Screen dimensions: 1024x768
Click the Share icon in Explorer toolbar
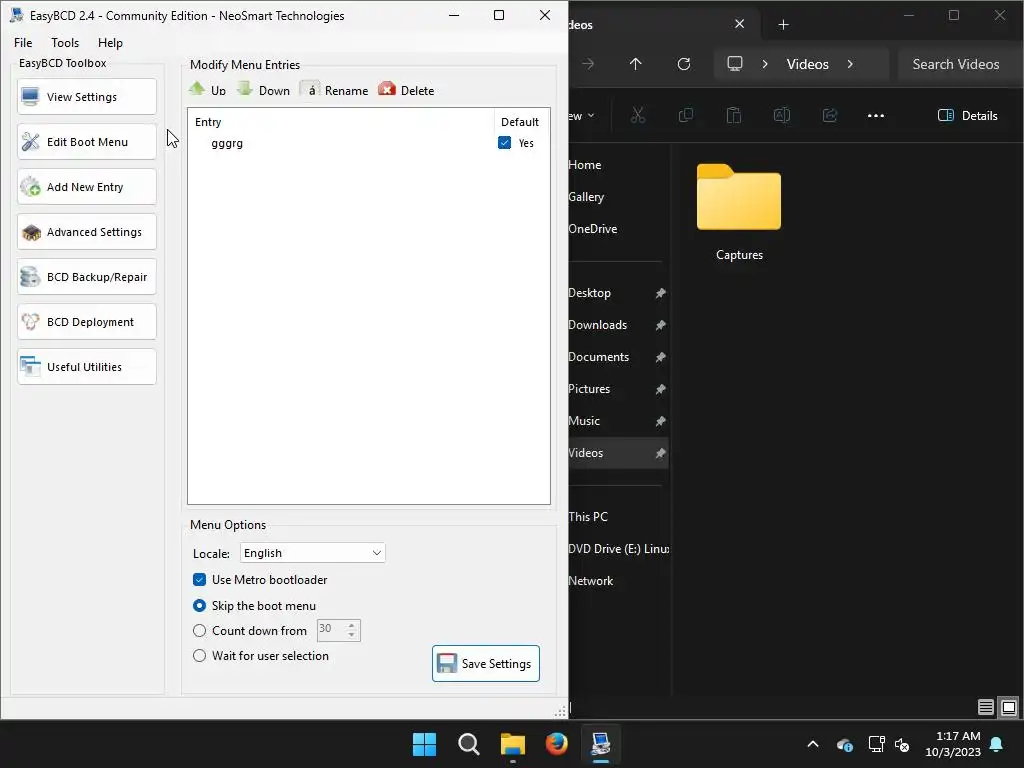(x=829, y=116)
